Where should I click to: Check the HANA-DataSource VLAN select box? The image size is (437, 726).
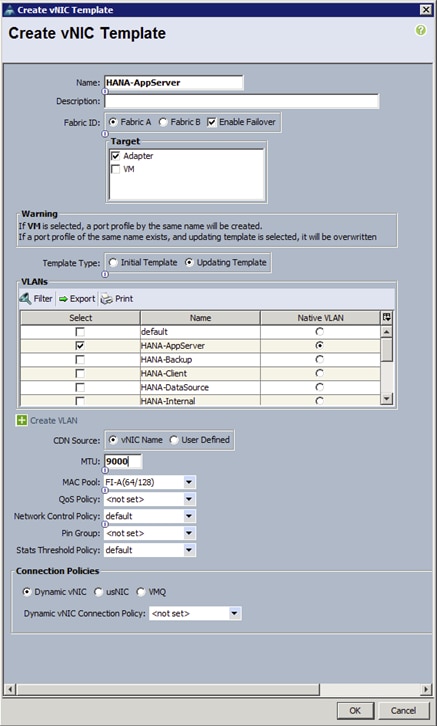click(x=80, y=387)
